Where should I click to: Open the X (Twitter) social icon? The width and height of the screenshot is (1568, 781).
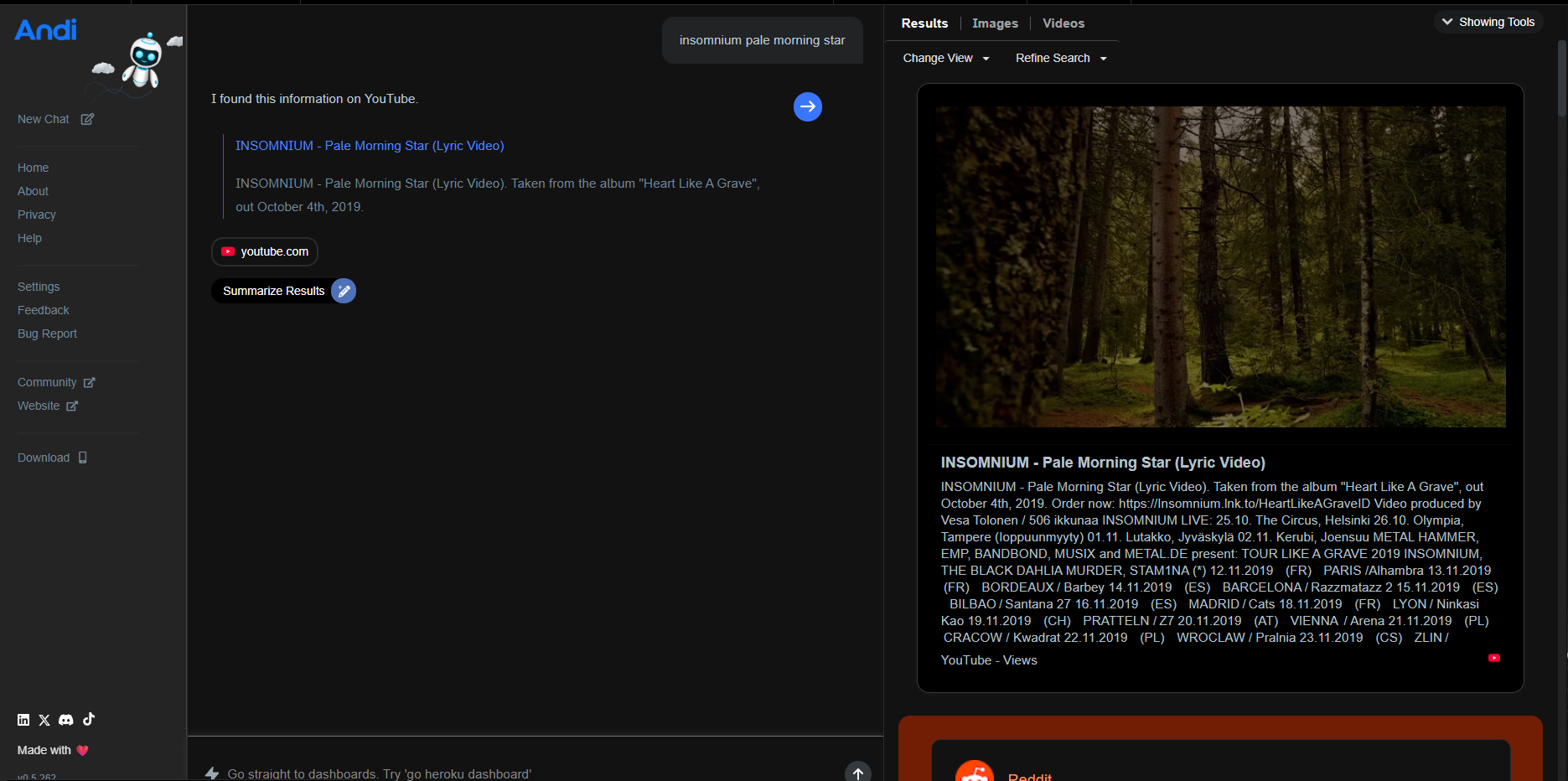click(x=44, y=720)
